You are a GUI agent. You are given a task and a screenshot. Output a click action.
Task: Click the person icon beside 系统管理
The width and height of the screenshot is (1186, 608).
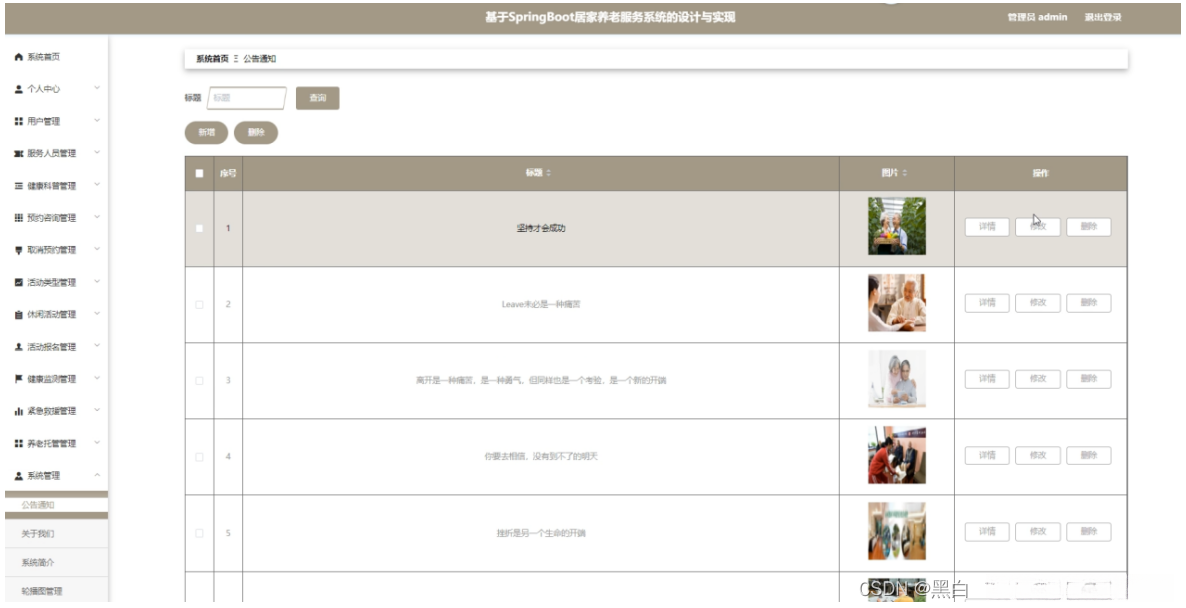click(x=19, y=476)
